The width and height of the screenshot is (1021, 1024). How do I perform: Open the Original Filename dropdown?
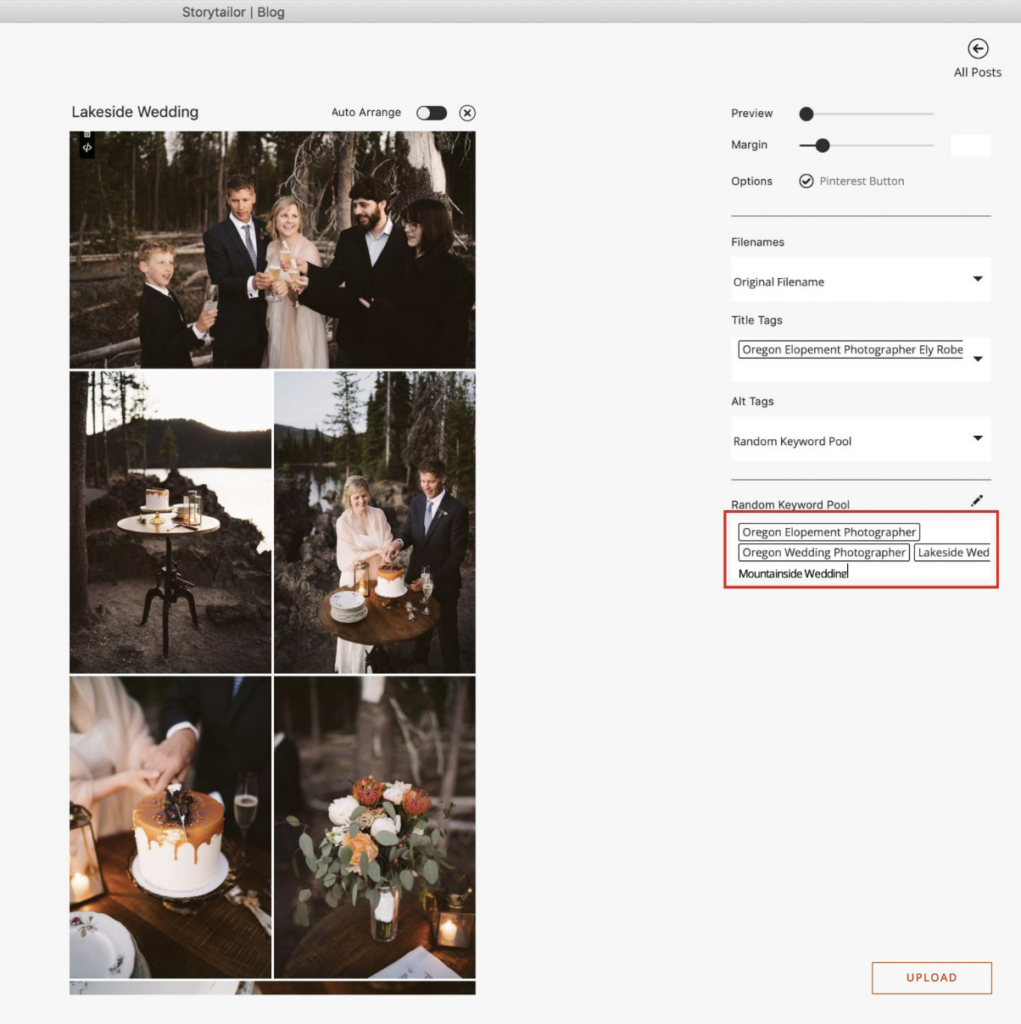[860, 281]
